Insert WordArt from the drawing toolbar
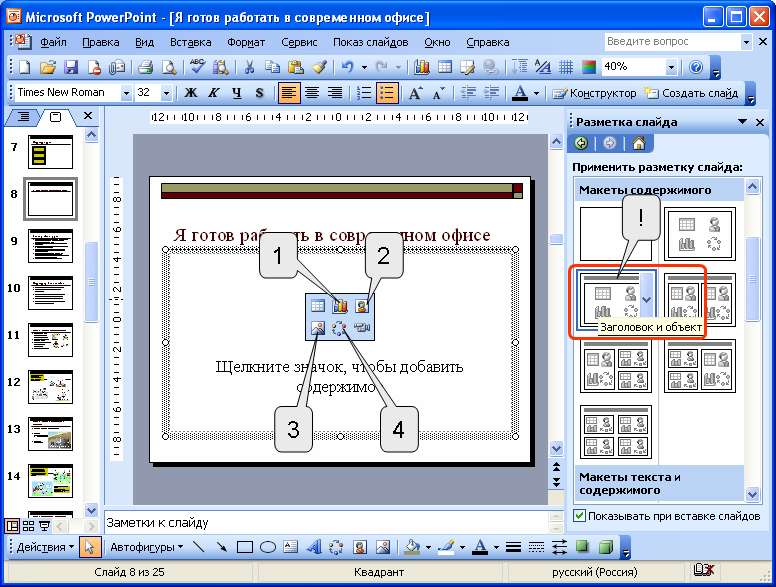The image size is (776, 587). (x=314, y=547)
